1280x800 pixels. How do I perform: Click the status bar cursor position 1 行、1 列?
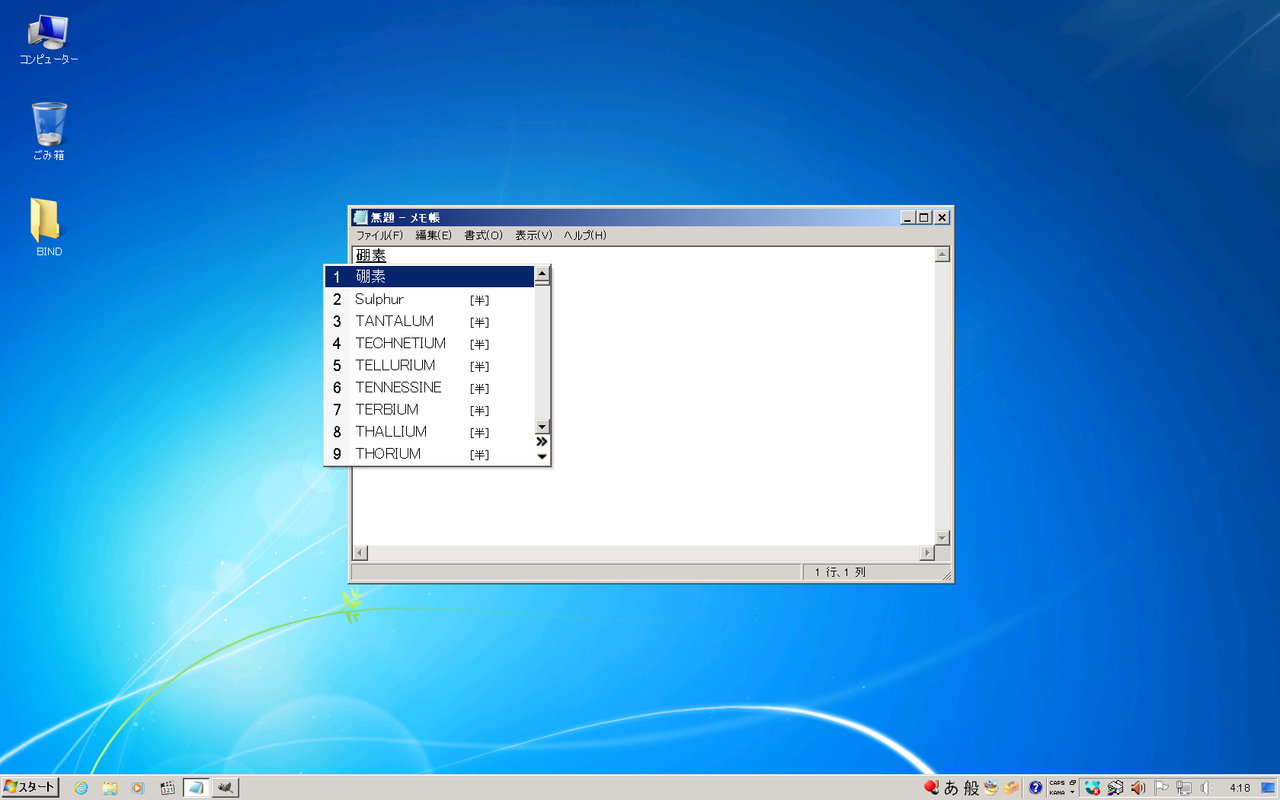[840, 572]
